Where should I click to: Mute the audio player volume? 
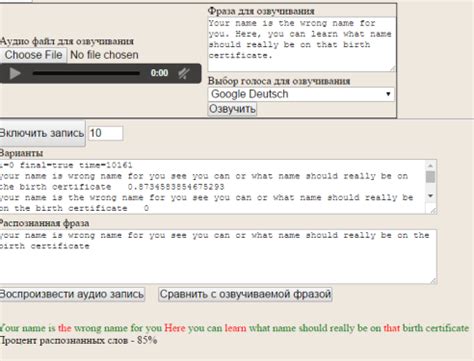click(184, 73)
